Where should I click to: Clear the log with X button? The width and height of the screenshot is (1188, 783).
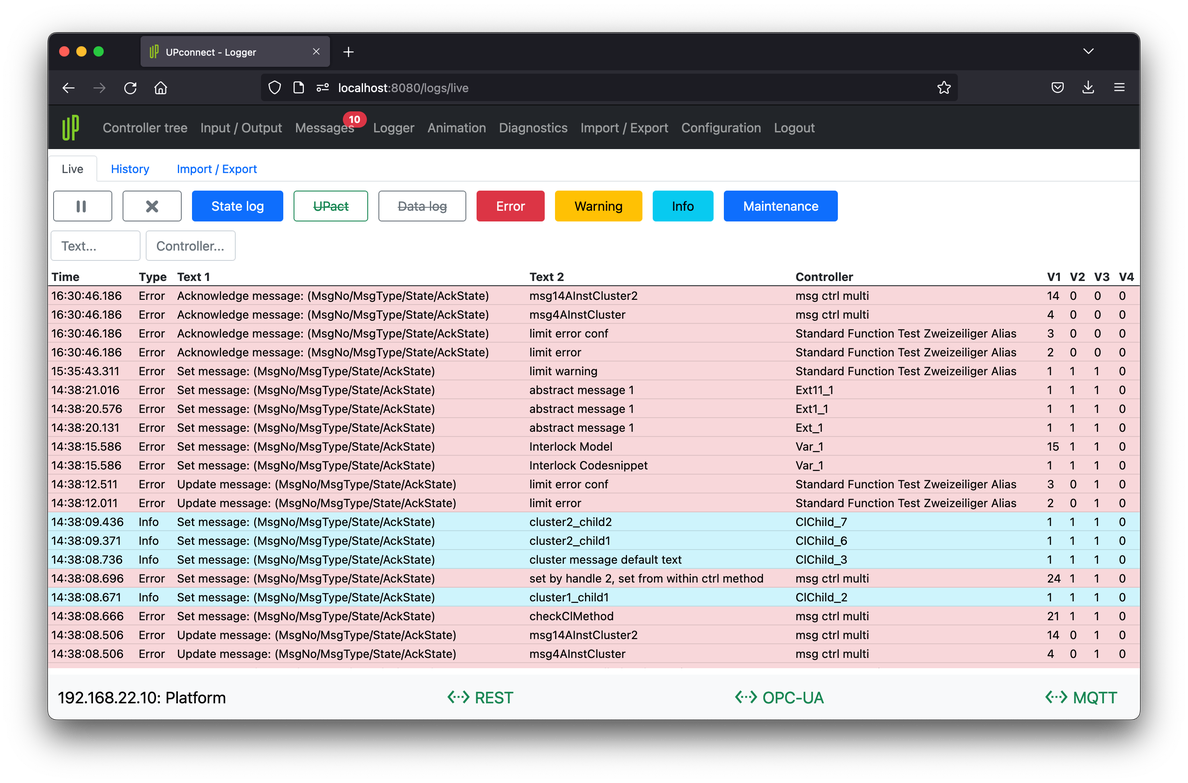pyautogui.click(x=152, y=206)
